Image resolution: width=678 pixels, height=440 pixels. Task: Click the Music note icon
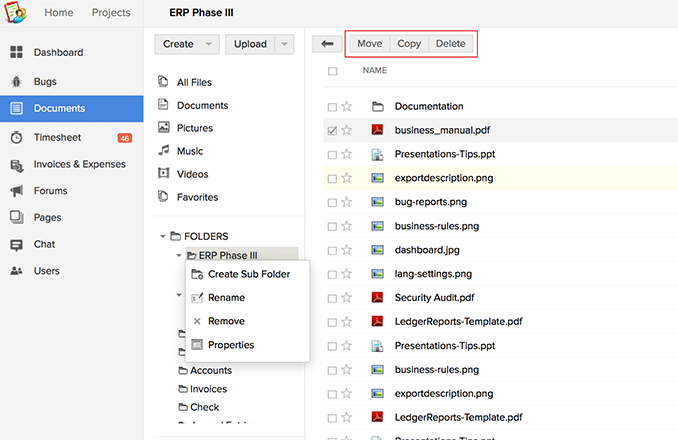pos(164,151)
